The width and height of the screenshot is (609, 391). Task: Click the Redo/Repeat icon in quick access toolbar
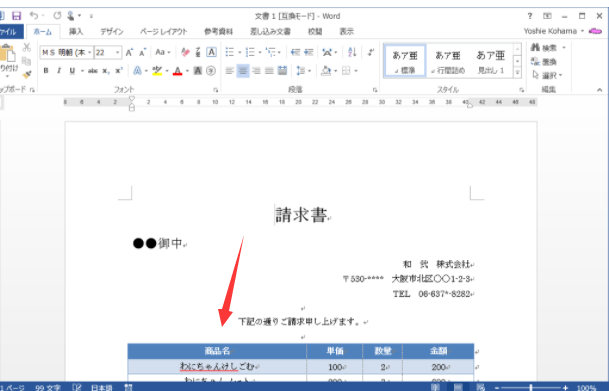pos(57,16)
